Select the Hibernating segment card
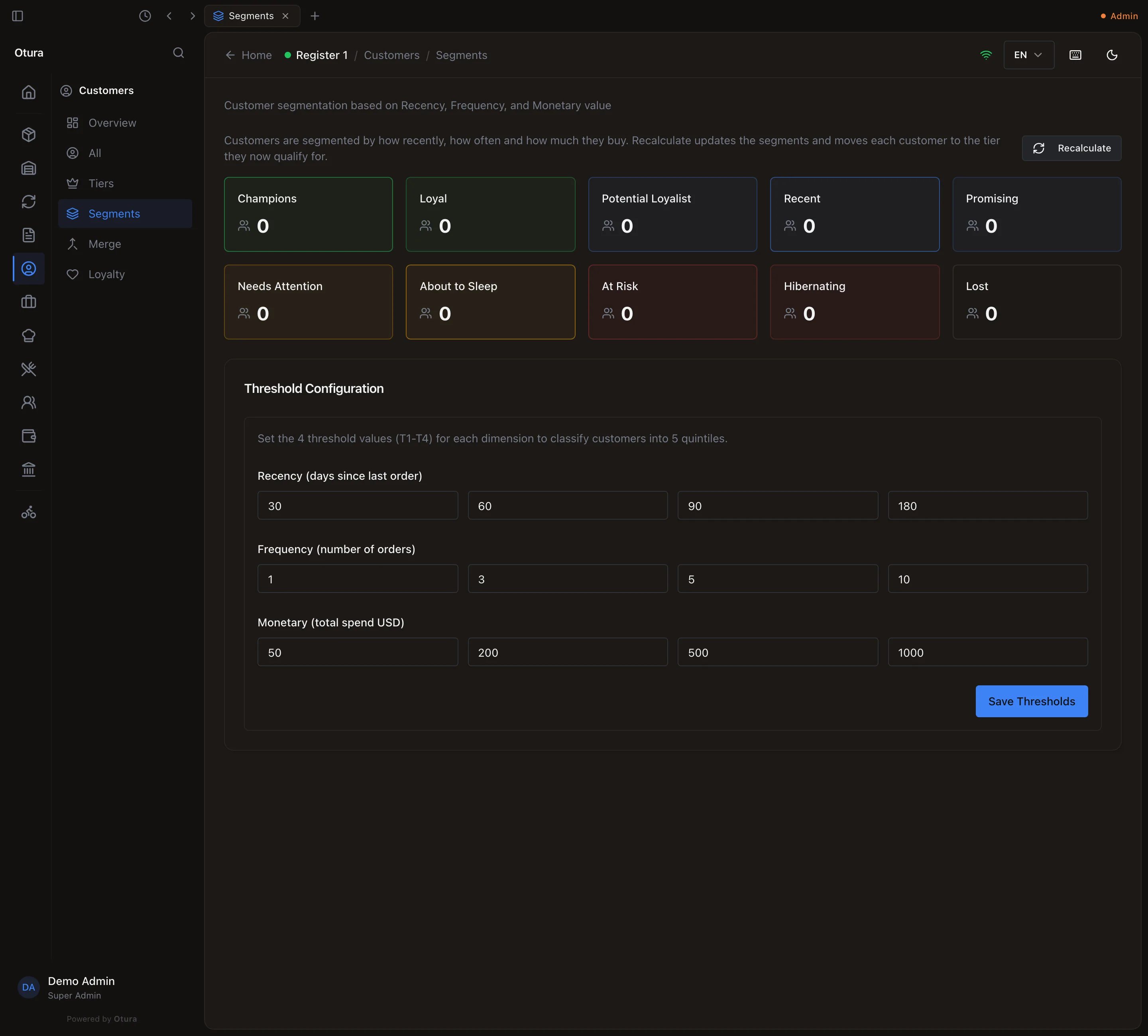The height and width of the screenshot is (1036, 1148). [854, 302]
